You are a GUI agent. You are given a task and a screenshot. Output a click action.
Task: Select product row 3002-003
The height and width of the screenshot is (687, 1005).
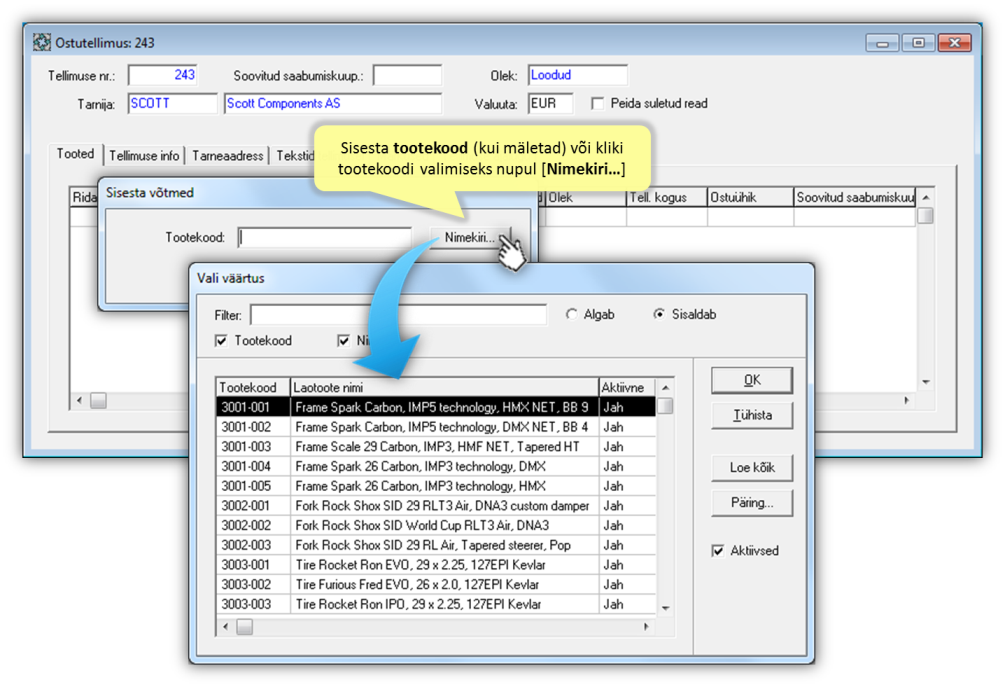click(x=436, y=545)
